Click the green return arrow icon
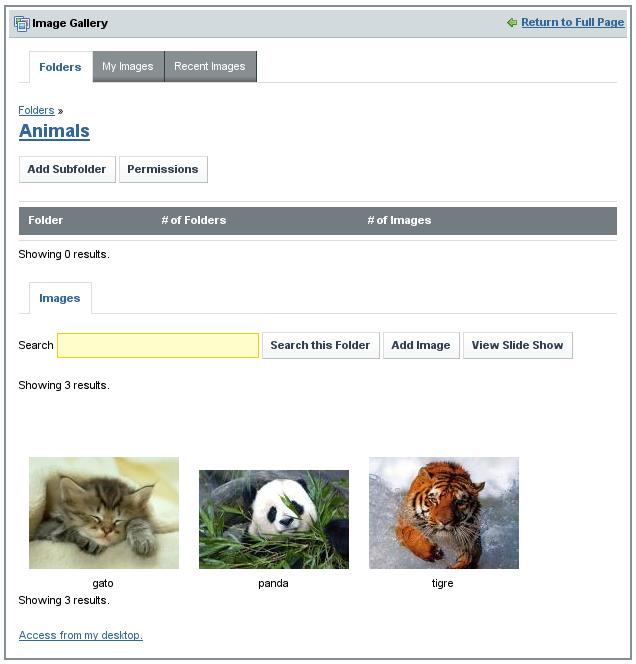 pyautogui.click(x=512, y=23)
